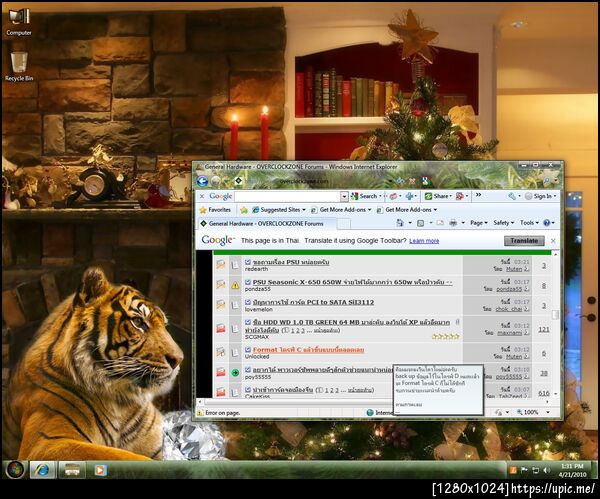This screenshot has height=499, width=600.
Task: Open the Windows Start orb
Action: [15, 470]
